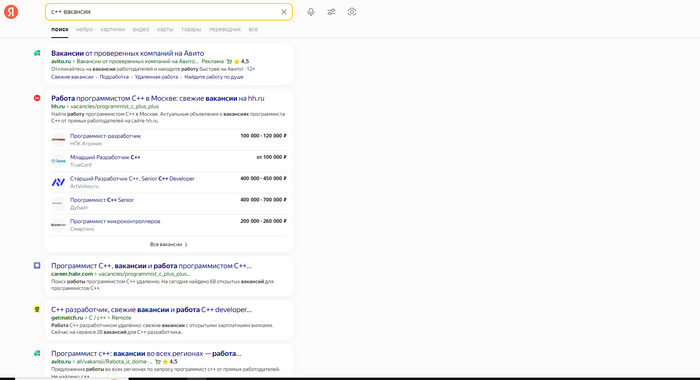Click the 4,5 star rating on Avito ad

241,62
